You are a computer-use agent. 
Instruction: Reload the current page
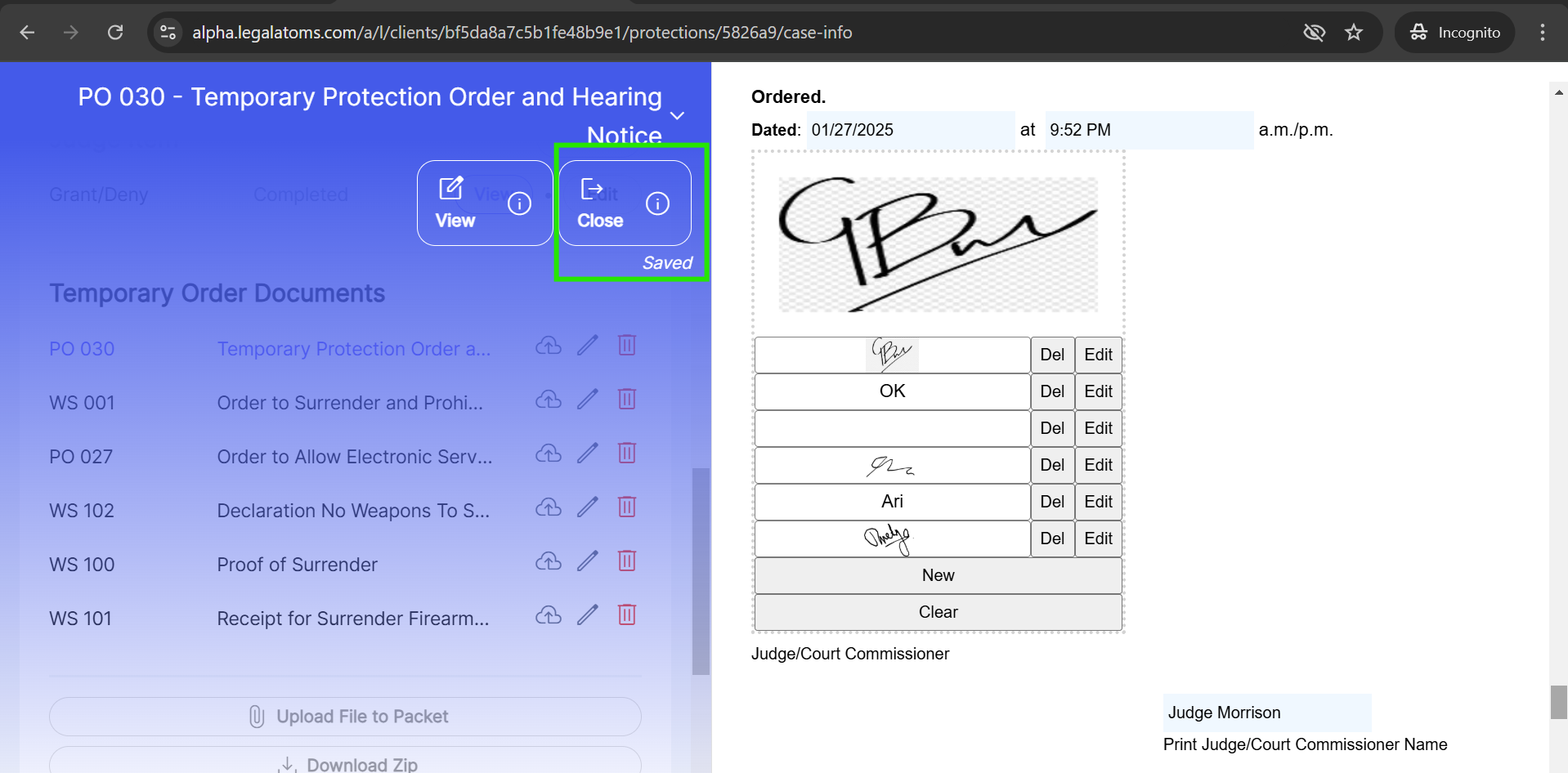pyautogui.click(x=115, y=32)
